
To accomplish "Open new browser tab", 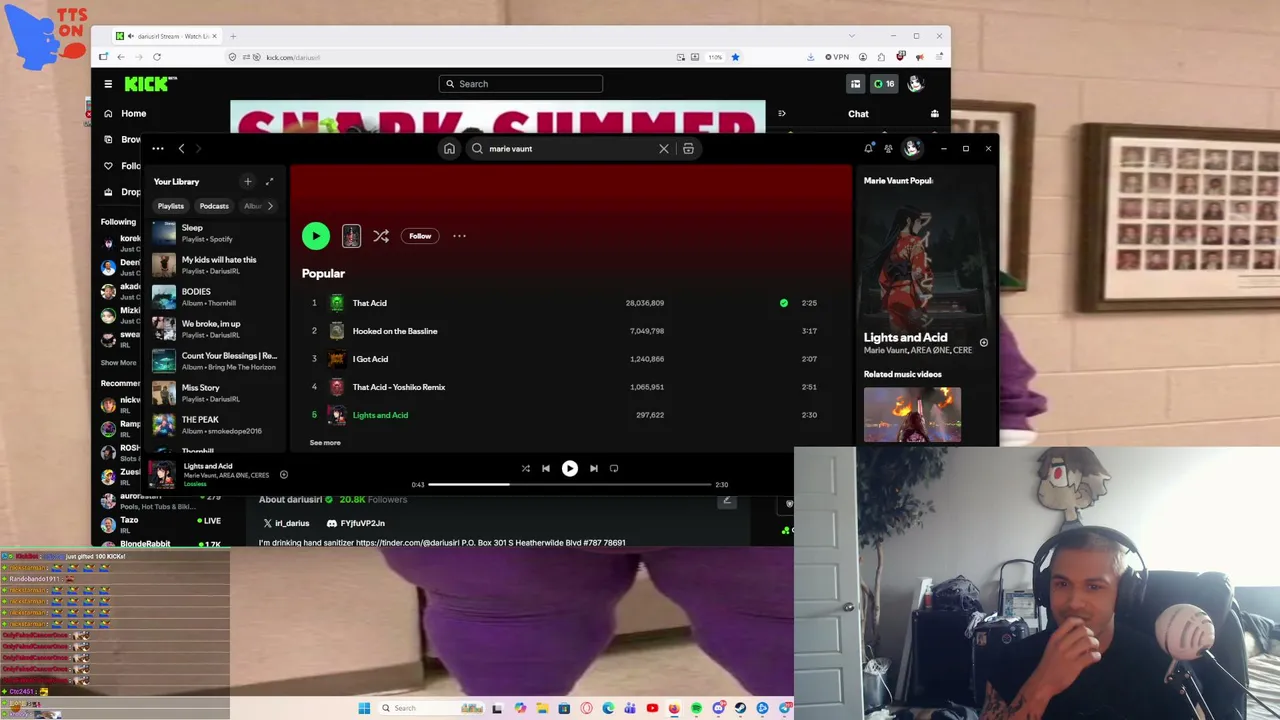I will coord(233,36).
